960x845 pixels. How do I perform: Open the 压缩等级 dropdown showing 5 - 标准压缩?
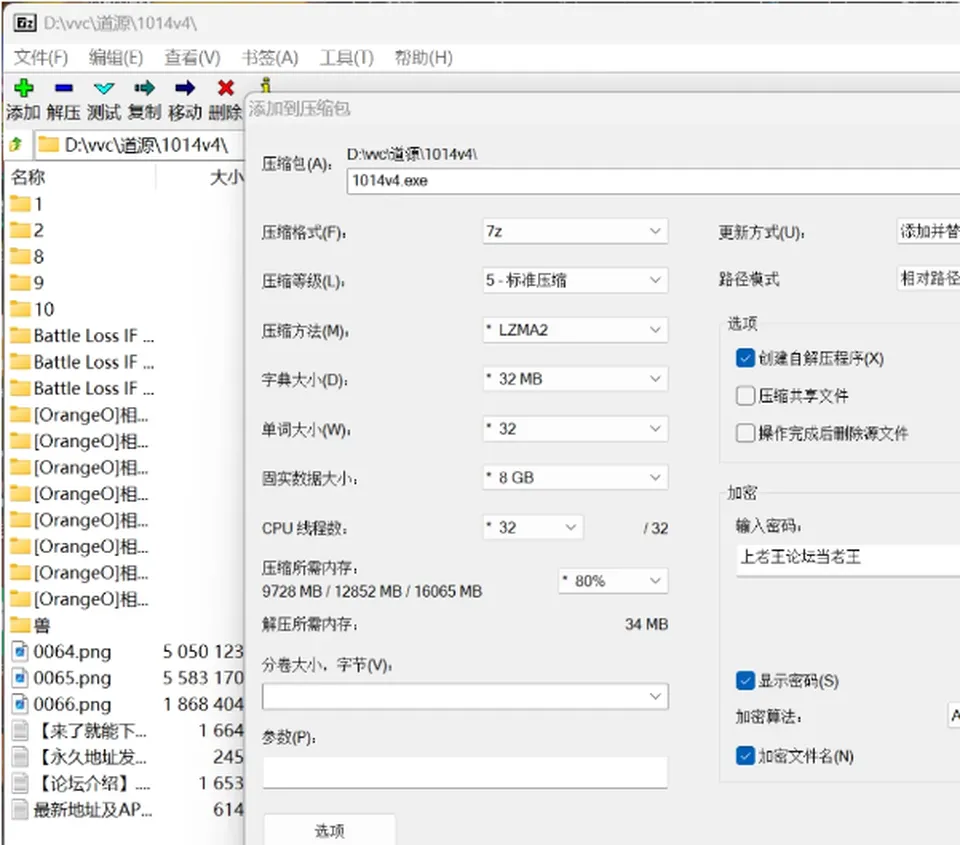point(575,280)
